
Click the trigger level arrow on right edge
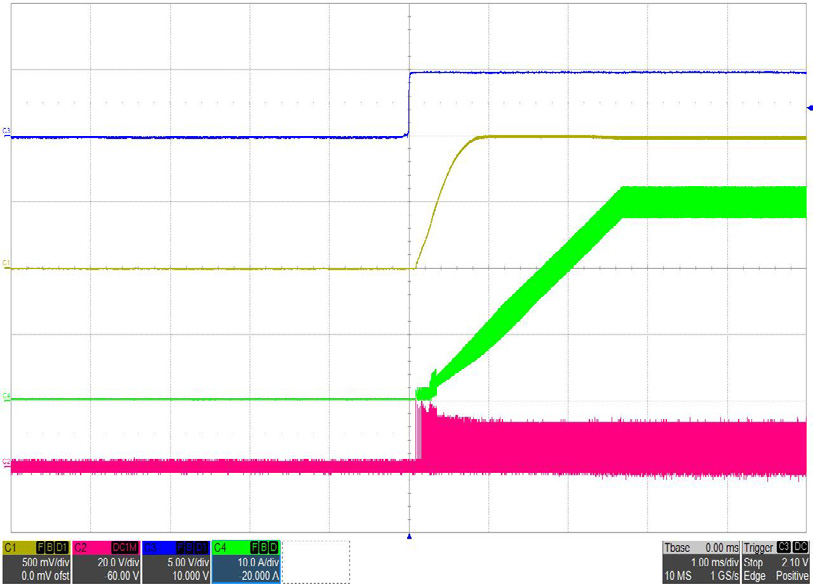tap(809, 108)
